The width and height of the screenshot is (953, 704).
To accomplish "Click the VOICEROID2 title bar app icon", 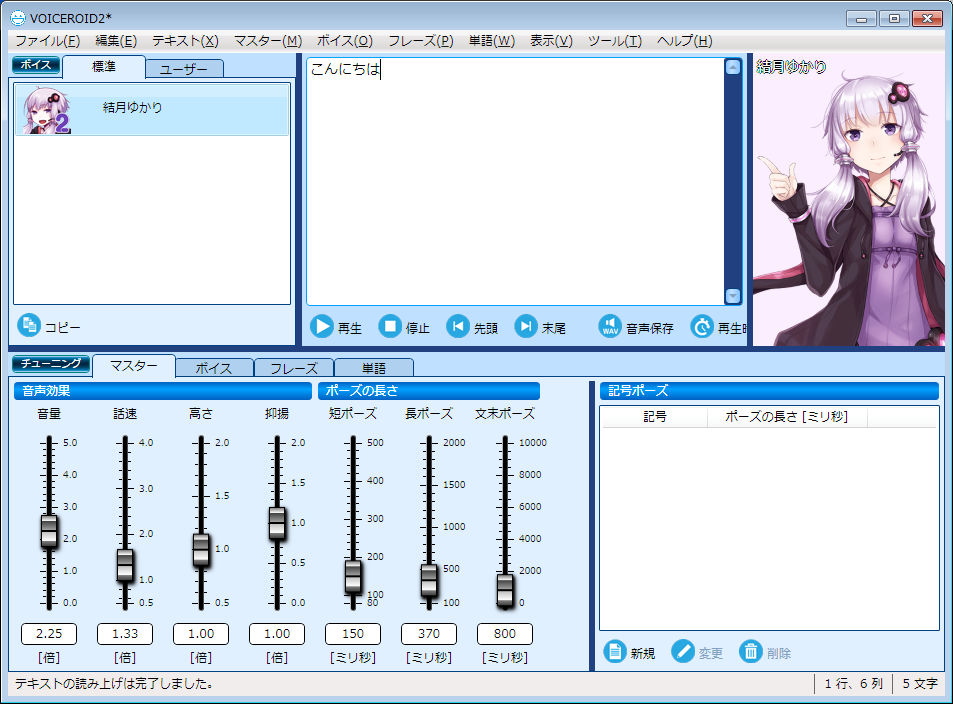I will click(x=18, y=18).
